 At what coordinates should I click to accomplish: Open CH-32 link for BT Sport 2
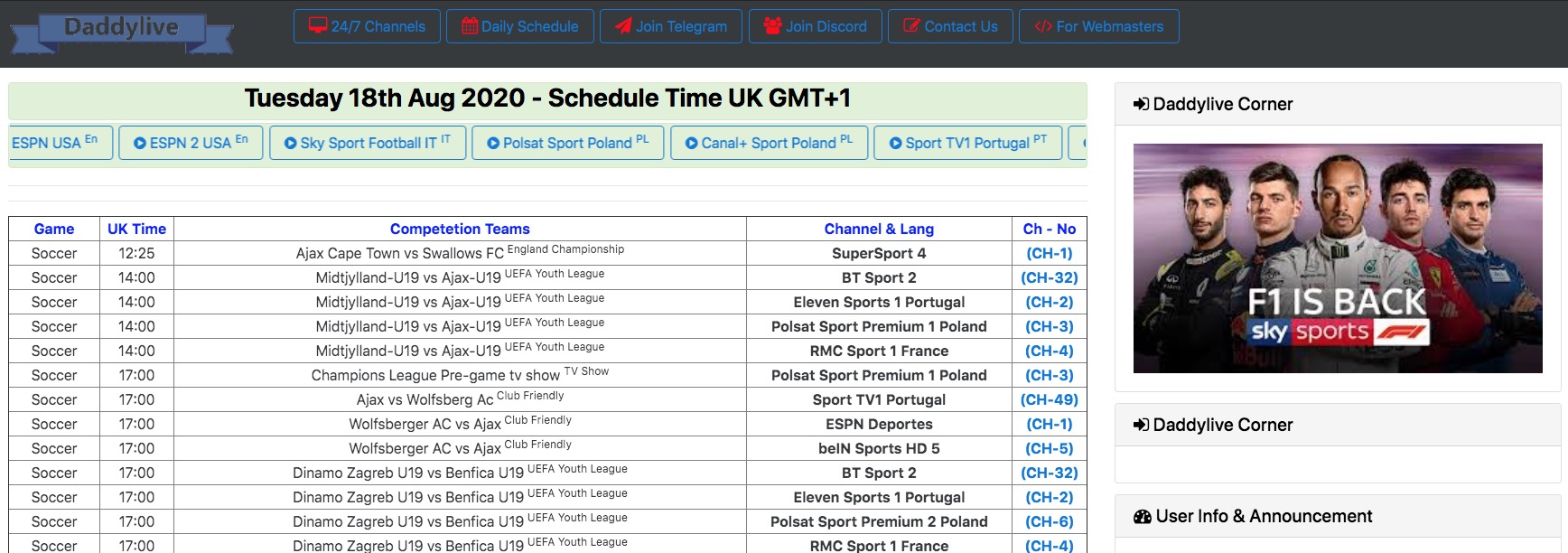tap(1049, 277)
